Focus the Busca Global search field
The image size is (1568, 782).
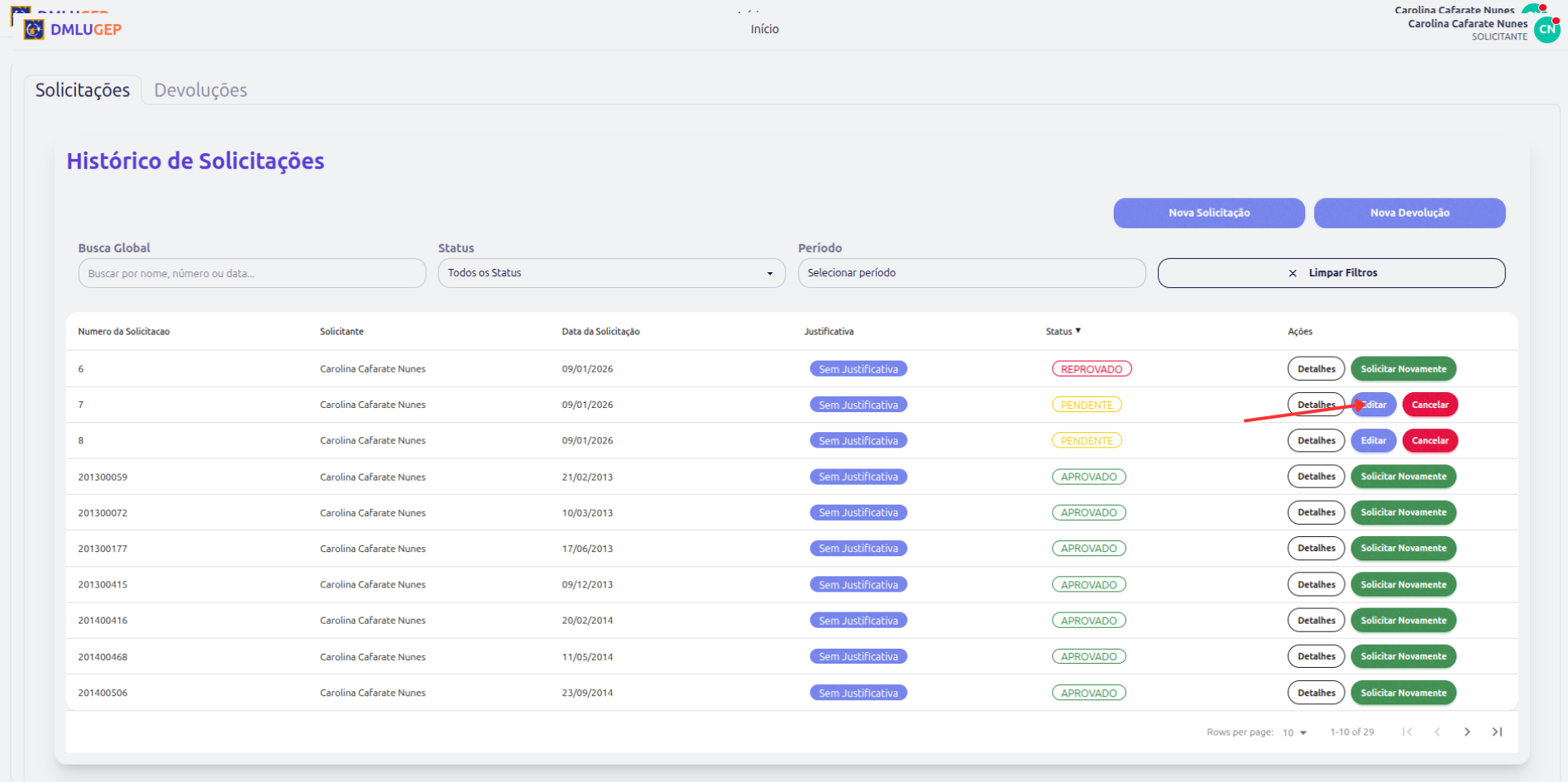251,273
